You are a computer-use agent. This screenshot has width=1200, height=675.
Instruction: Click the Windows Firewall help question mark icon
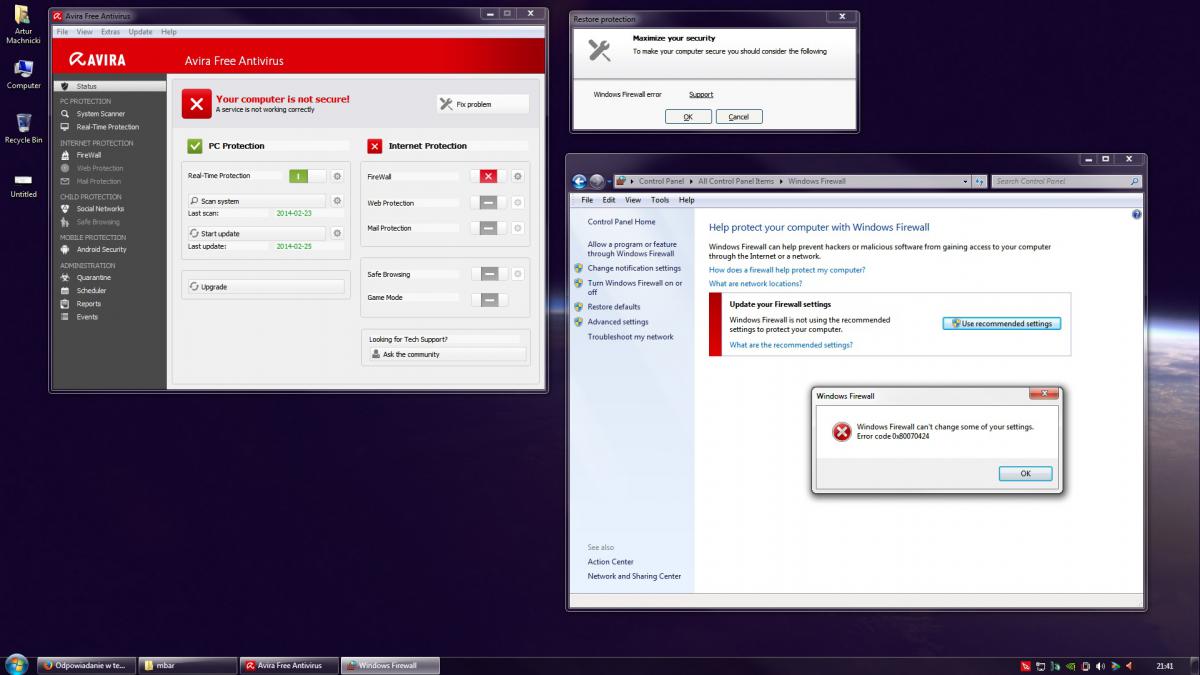pos(1137,215)
